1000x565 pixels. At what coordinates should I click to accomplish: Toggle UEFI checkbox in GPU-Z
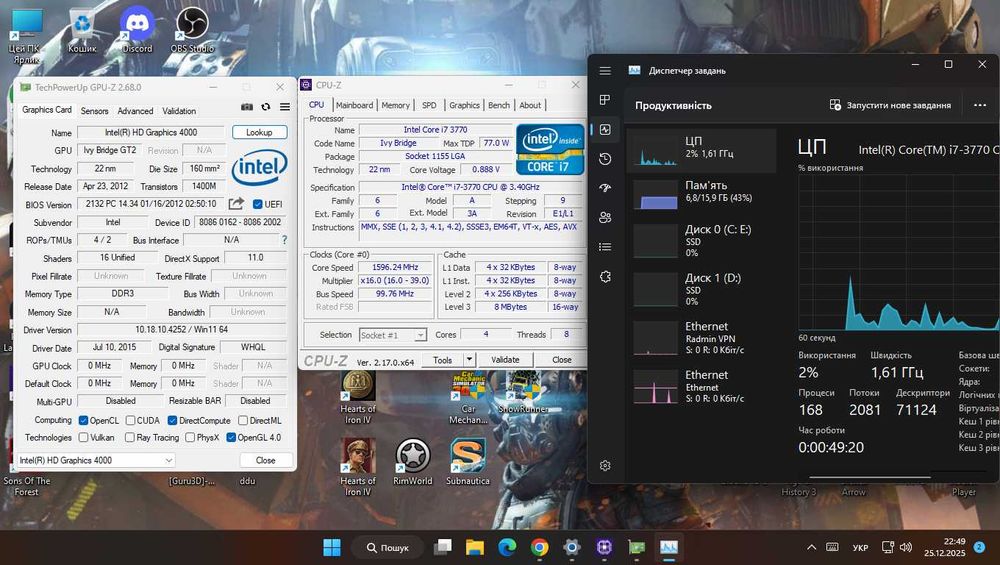pyautogui.click(x=258, y=204)
